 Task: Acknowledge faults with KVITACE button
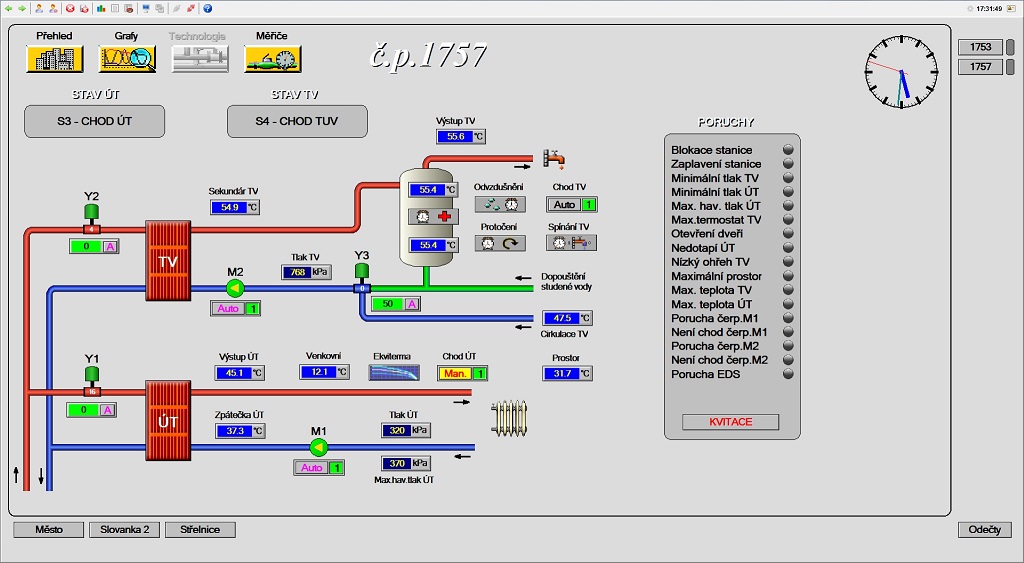click(730, 422)
